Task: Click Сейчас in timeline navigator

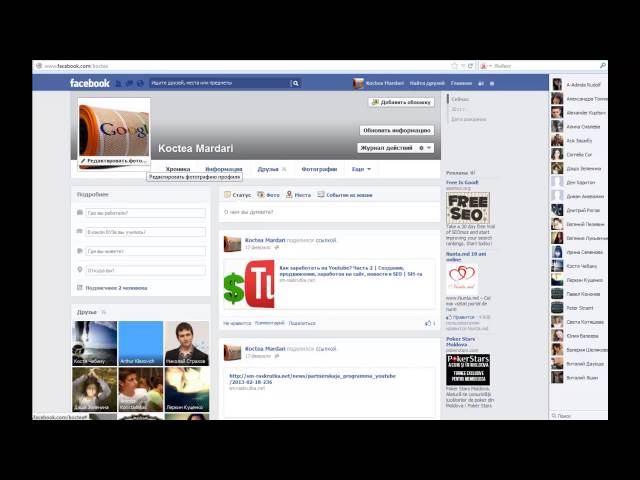Action: 460,99
